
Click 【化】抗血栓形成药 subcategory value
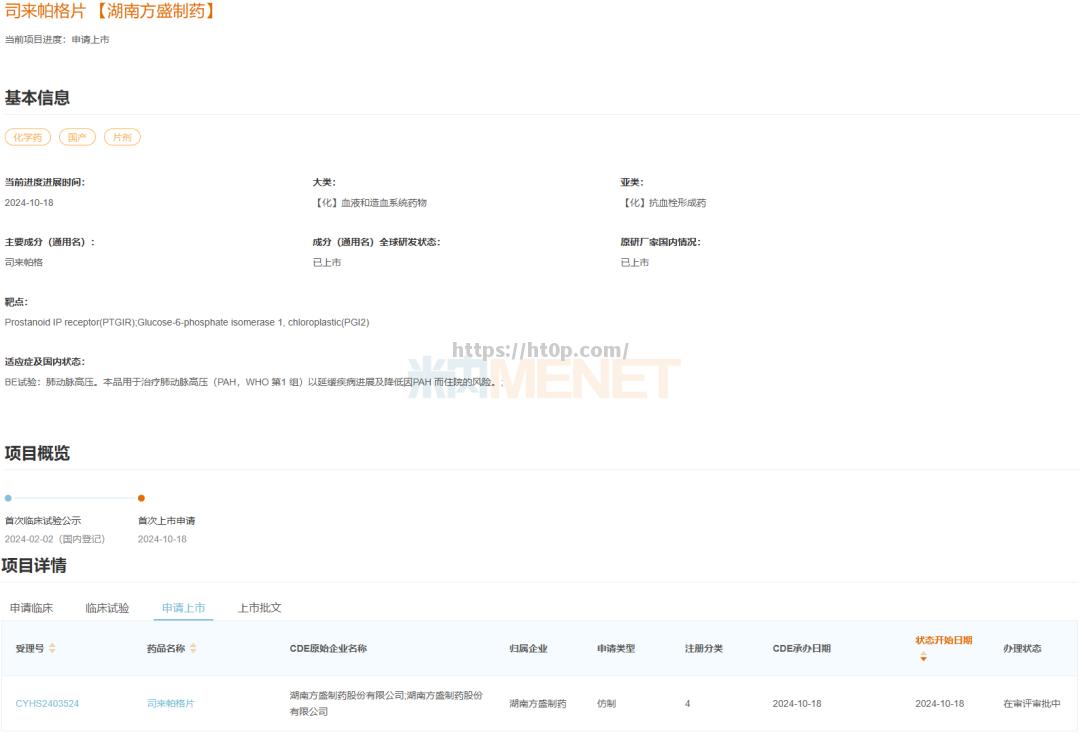pyautogui.click(x=663, y=202)
